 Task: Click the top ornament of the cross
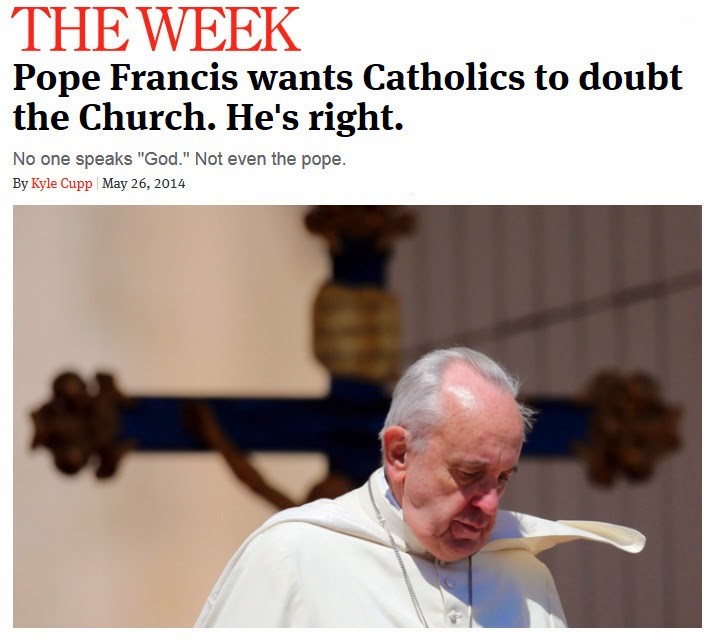point(360,225)
